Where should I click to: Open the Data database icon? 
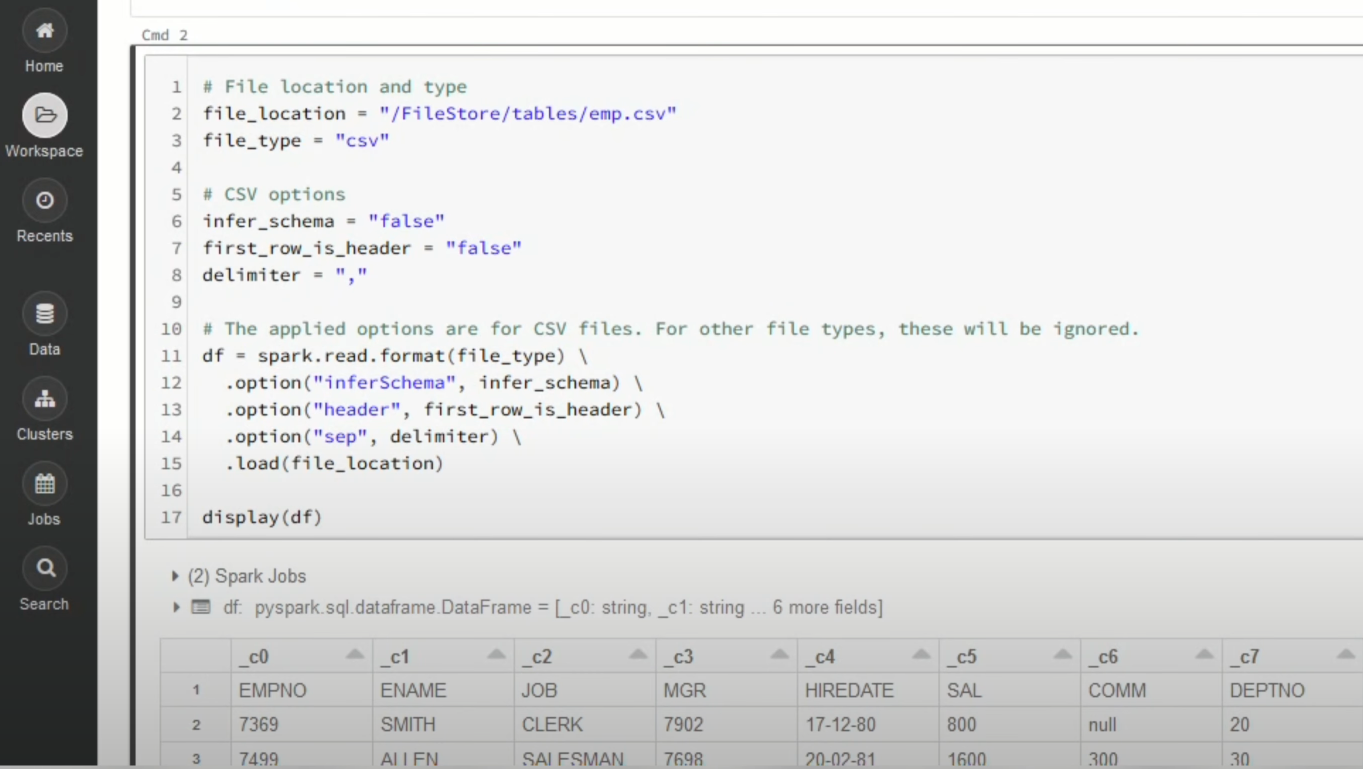[x=45, y=314]
